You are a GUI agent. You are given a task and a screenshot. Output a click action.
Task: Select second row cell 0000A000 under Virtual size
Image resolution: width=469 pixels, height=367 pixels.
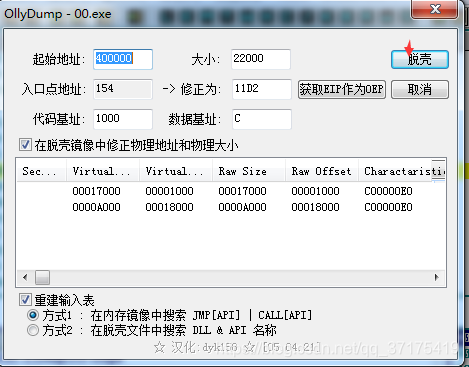pos(96,207)
